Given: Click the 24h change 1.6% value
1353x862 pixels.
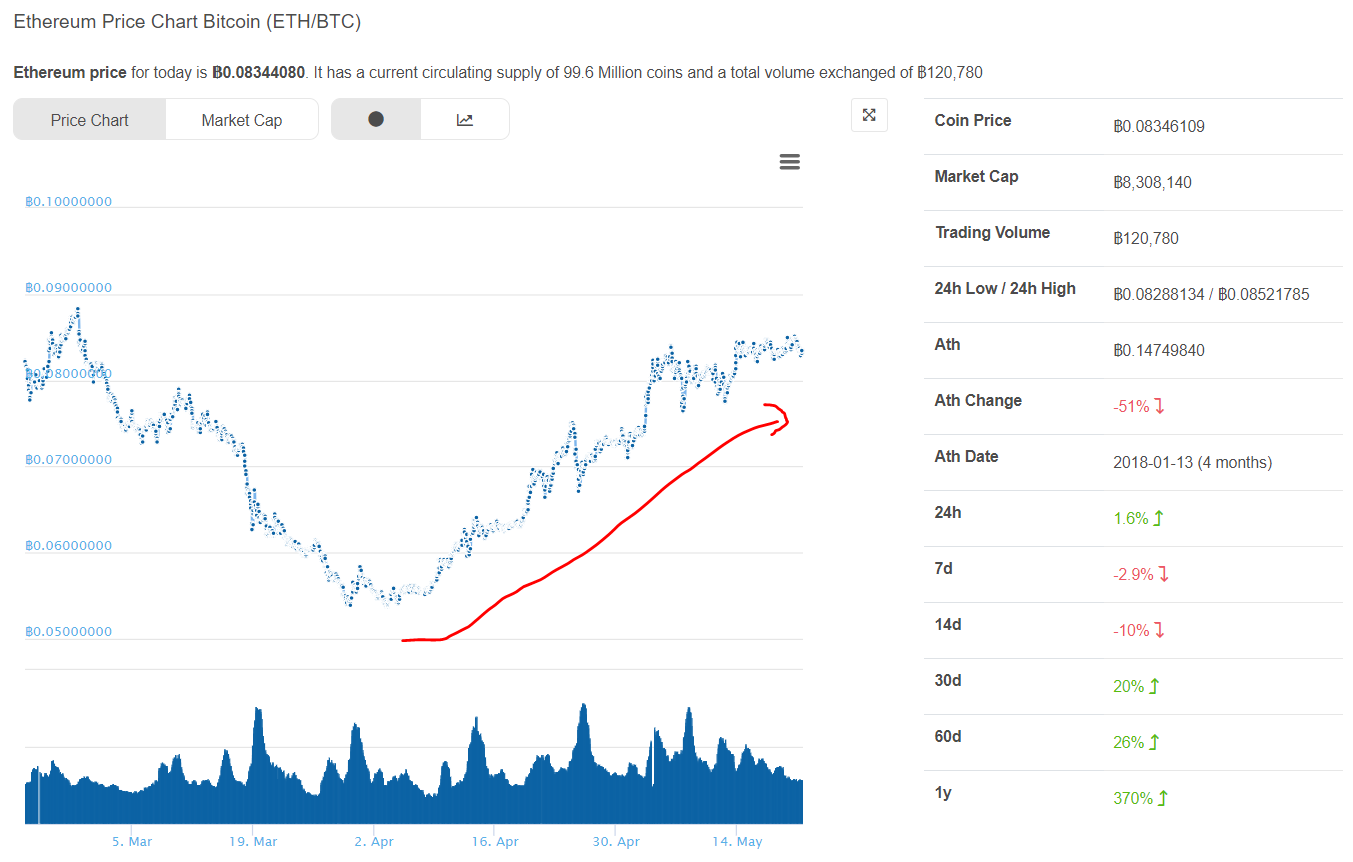Looking at the screenshot, I should (x=1139, y=519).
